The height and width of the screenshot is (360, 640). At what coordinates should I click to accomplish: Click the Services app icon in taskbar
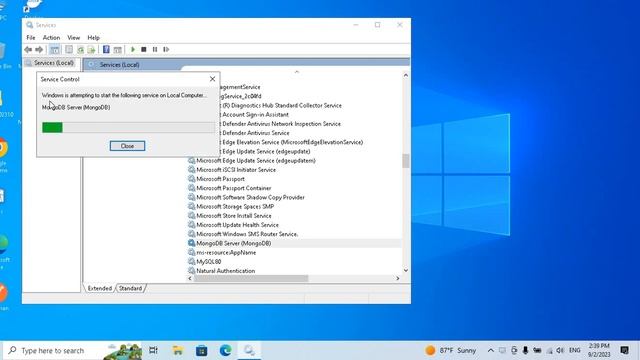click(249, 350)
